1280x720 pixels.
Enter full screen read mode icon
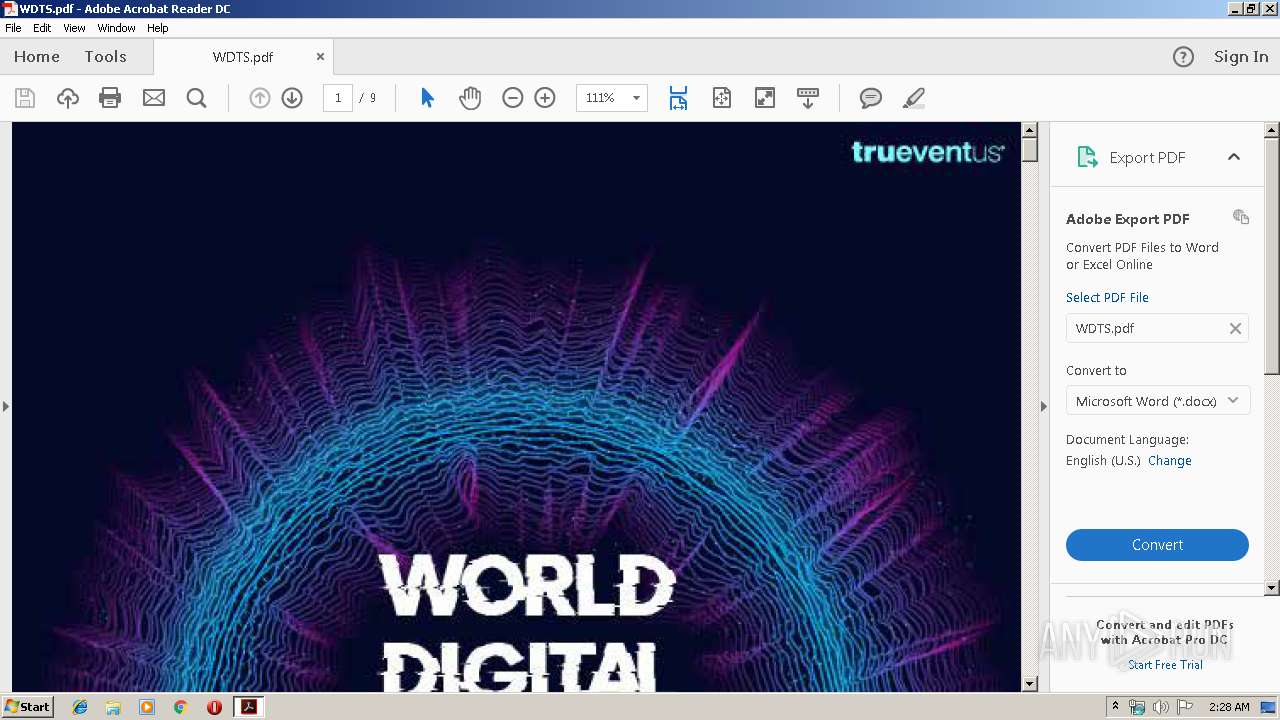coord(765,98)
